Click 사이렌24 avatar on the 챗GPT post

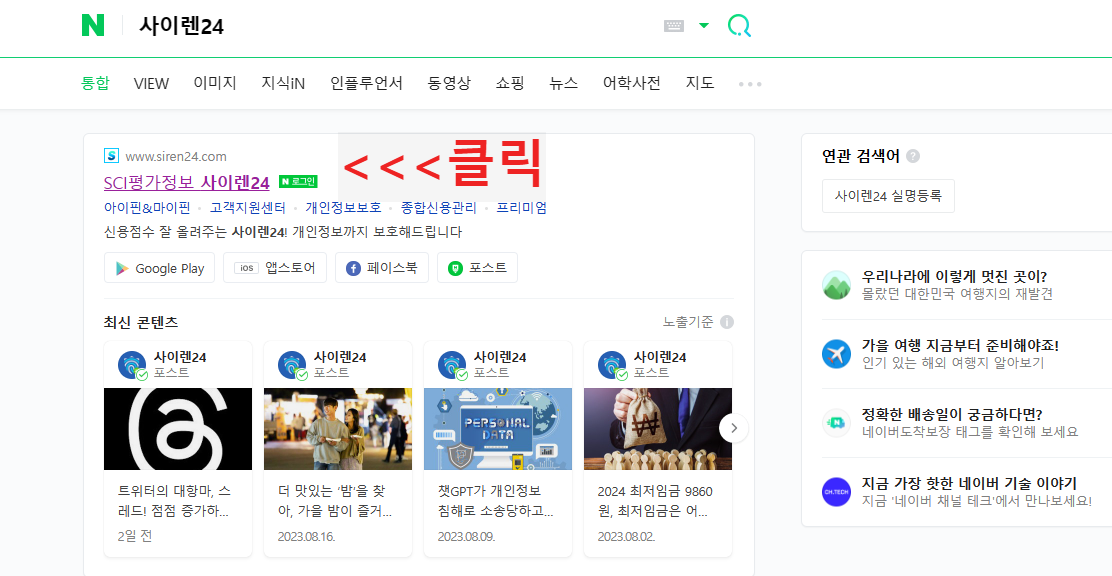click(x=452, y=365)
